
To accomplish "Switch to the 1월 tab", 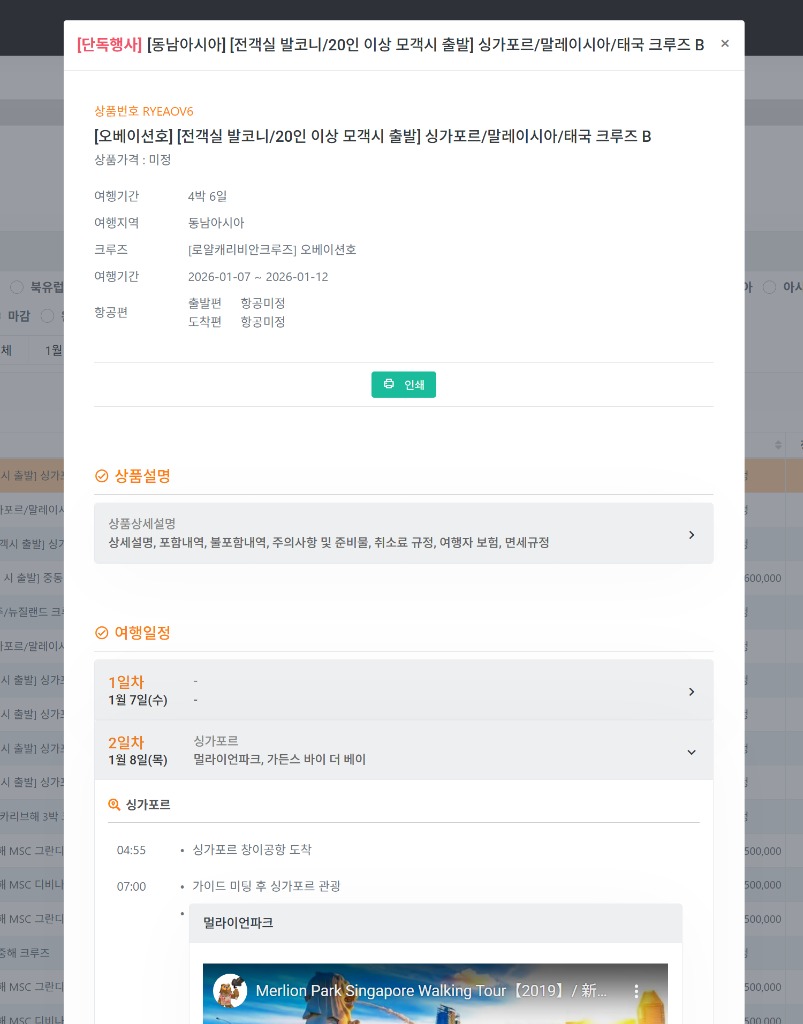I will coord(52,350).
